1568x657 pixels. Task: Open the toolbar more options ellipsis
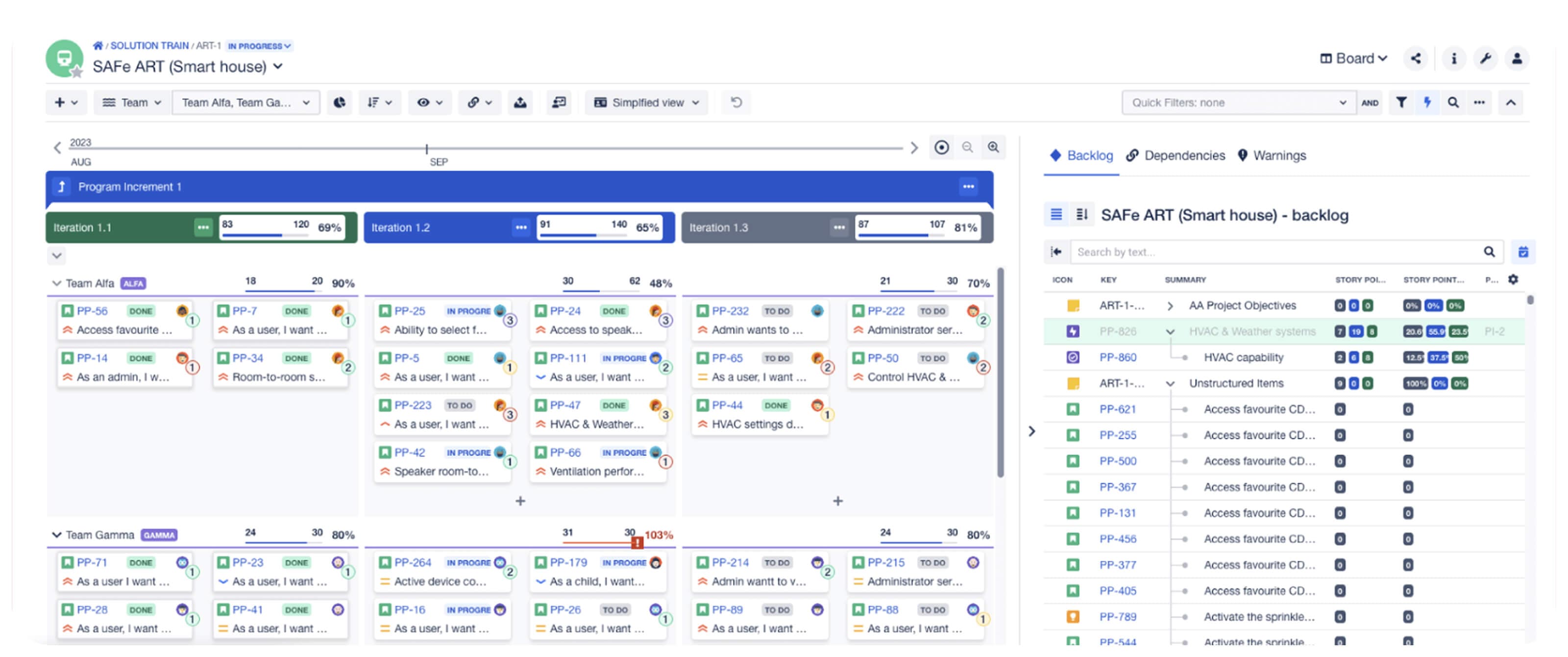pyautogui.click(x=1479, y=102)
